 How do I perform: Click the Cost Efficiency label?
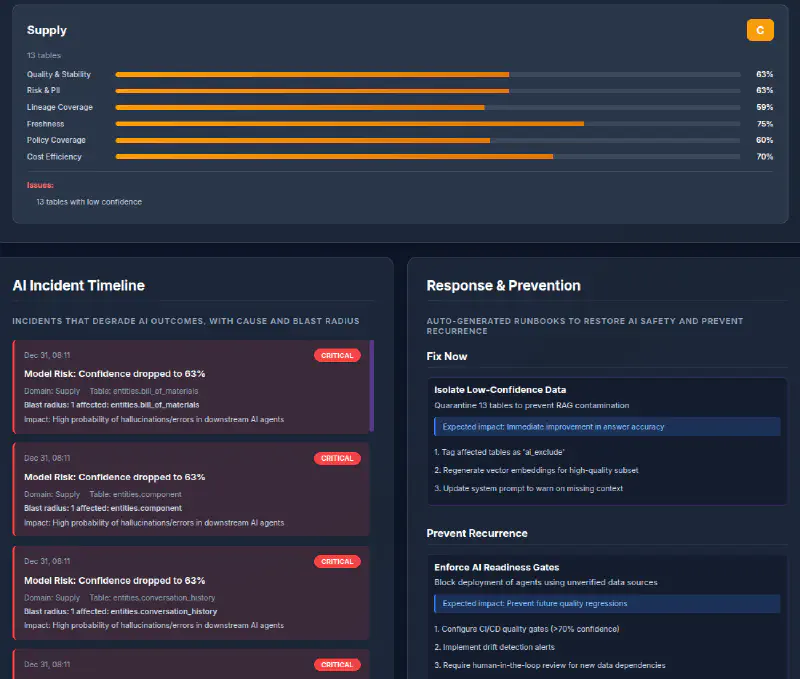click(54, 157)
